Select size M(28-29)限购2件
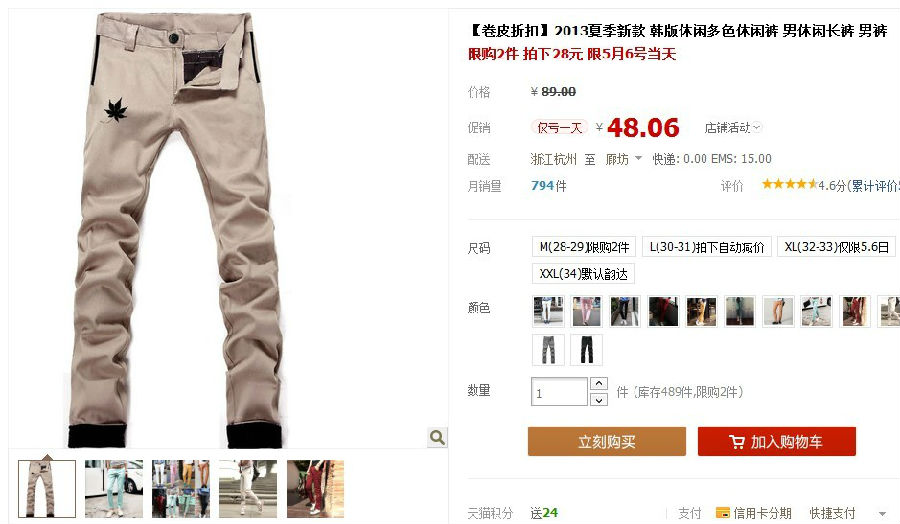Image resolution: width=900 pixels, height=524 pixels. pyautogui.click(x=584, y=247)
